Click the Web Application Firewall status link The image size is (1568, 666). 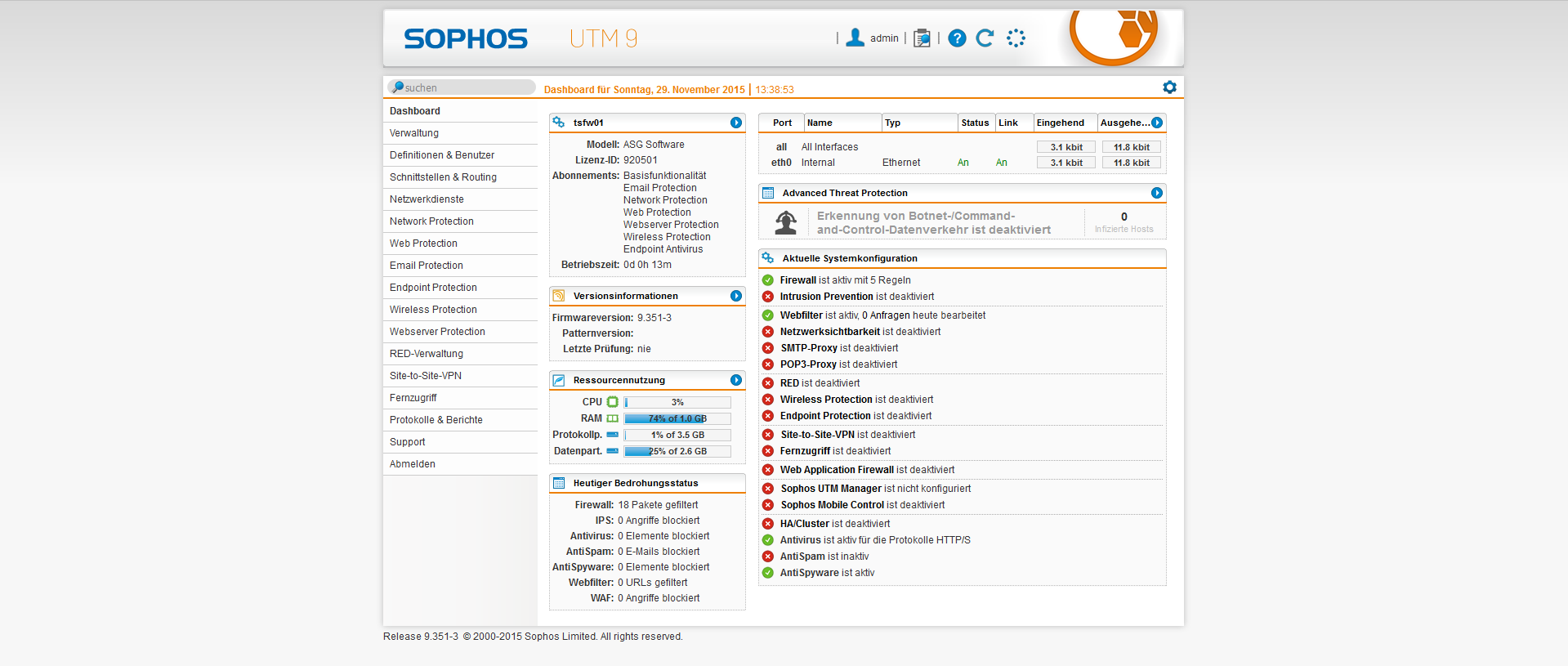[x=867, y=470]
